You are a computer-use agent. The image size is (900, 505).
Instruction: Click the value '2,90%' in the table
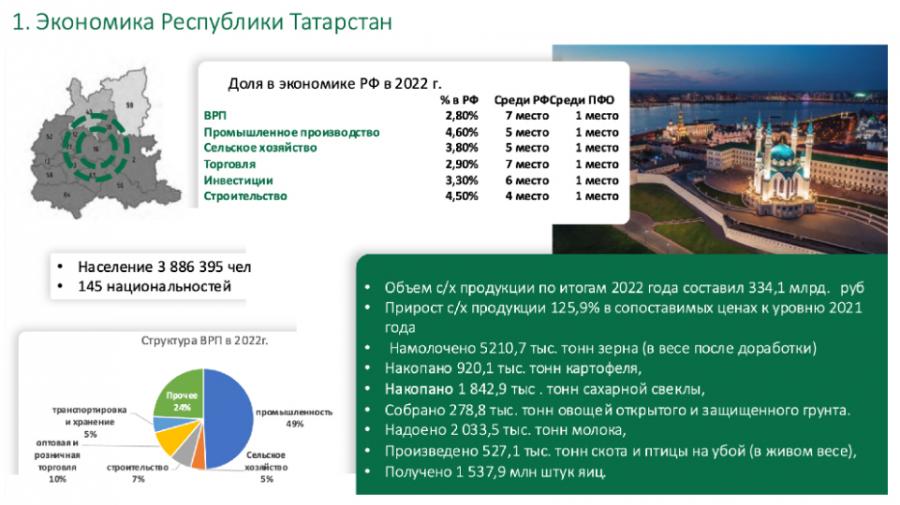click(x=461, y=164)
